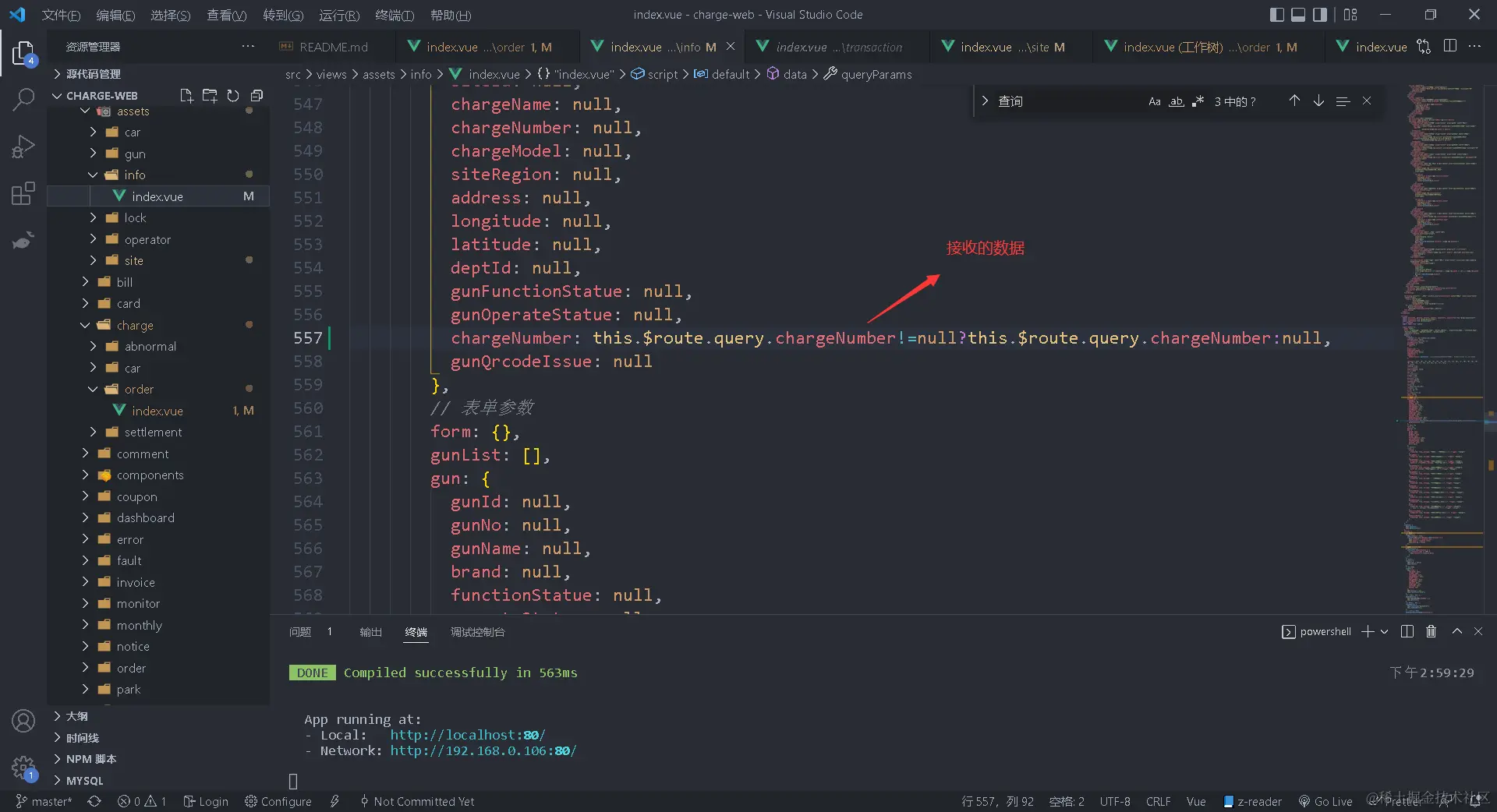
Task: Toggle primary side bar visibility
Action: [1276, 15]
